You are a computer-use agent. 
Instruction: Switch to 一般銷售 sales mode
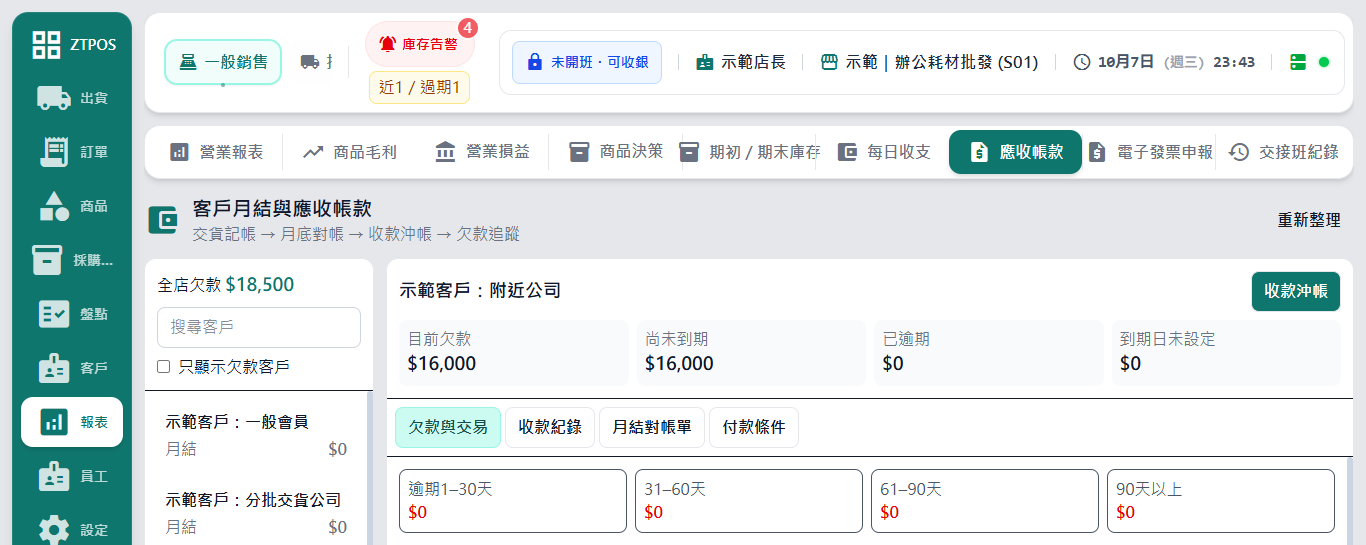[x=223, y=62]
